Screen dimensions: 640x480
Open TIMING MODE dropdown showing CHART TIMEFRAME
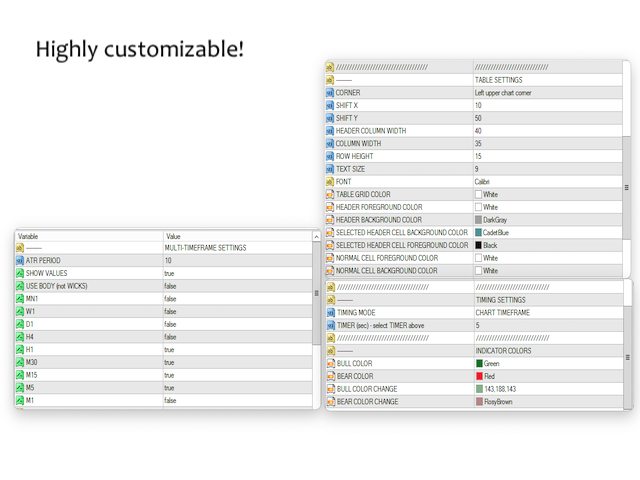(545, 312)
